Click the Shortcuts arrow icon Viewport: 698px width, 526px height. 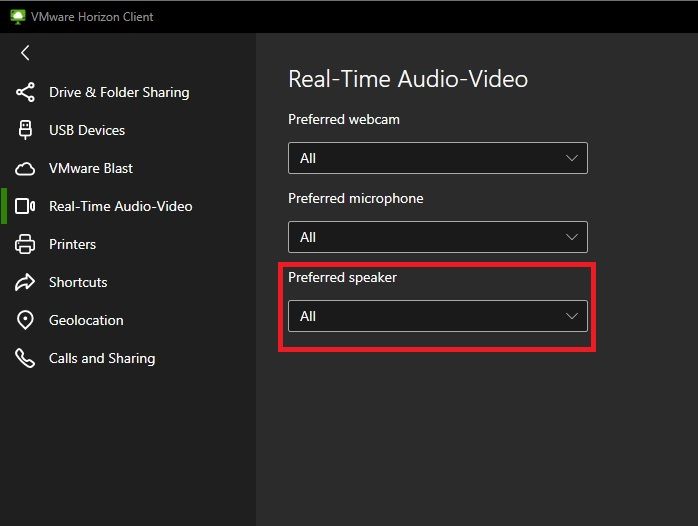(x=25, y=282)
